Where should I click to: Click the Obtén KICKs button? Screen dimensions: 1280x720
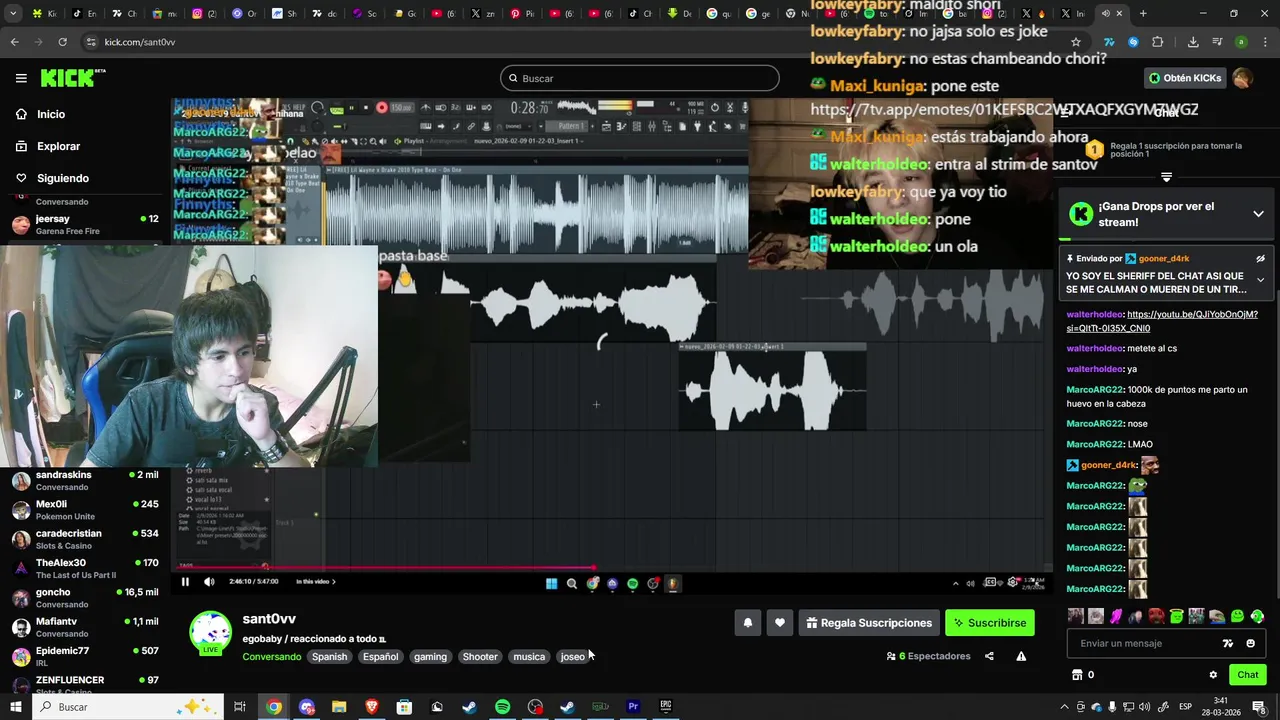[x=1185, y=78]
